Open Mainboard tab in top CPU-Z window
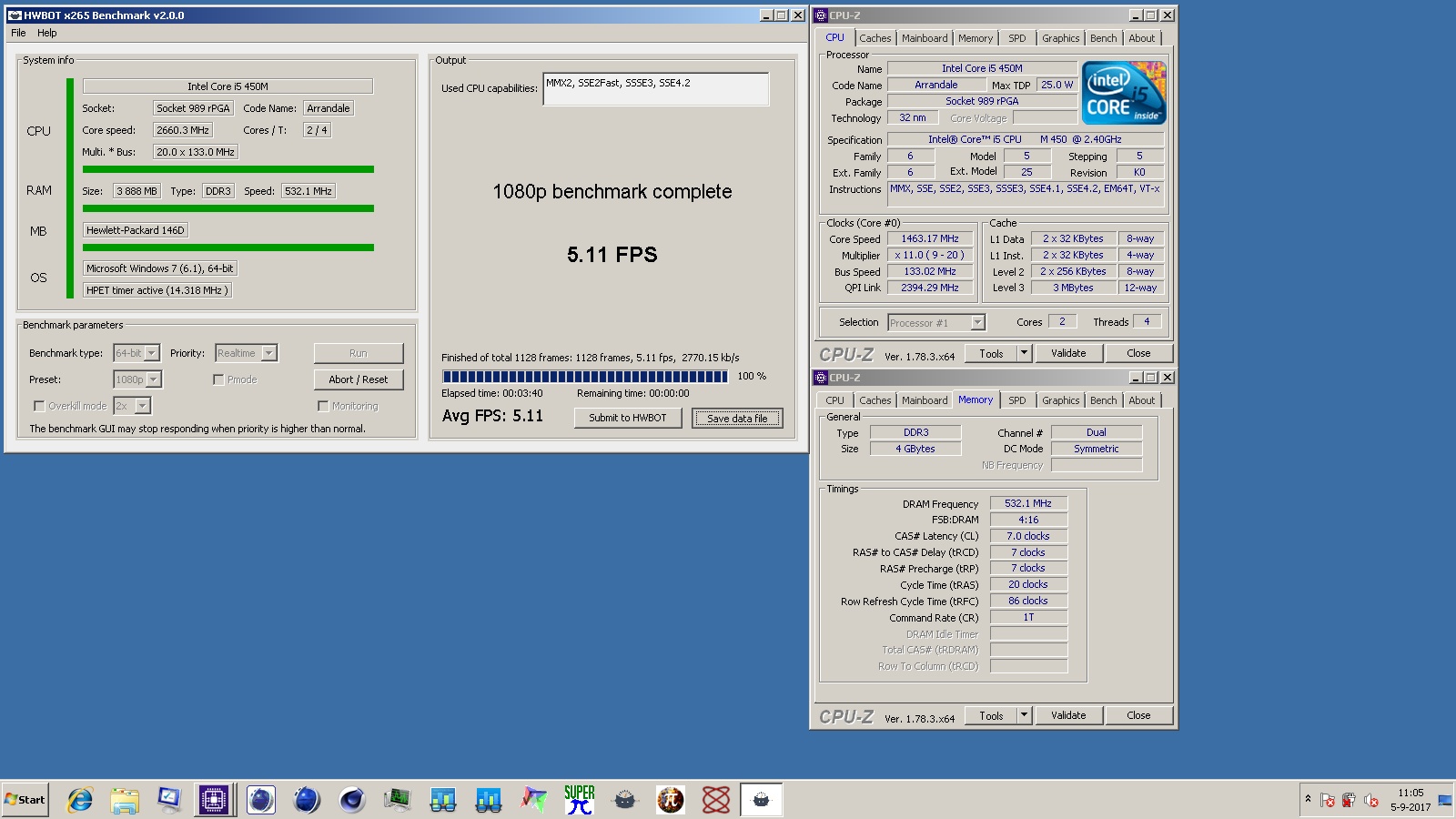This screenshot has width=1456, height=819. click(925, 38)
